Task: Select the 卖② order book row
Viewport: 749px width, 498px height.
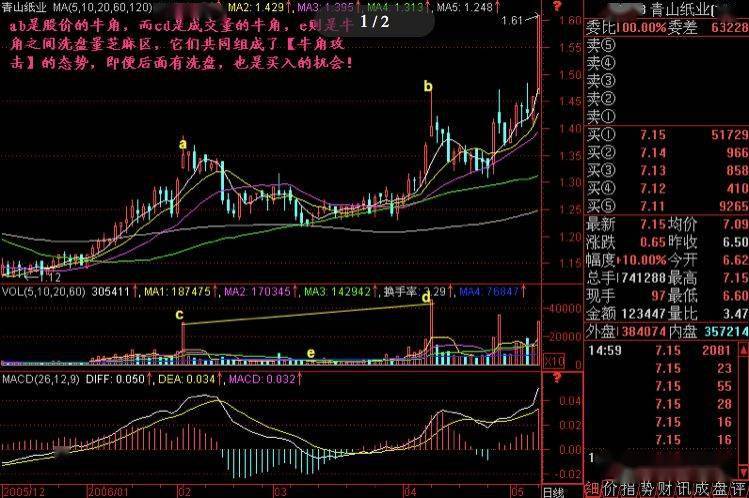Action: [667, 99]
